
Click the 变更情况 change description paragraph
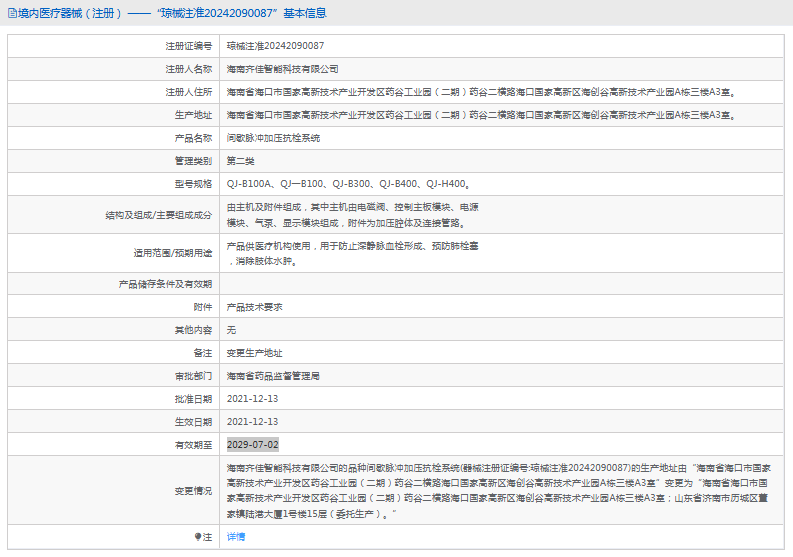(499, 491)
